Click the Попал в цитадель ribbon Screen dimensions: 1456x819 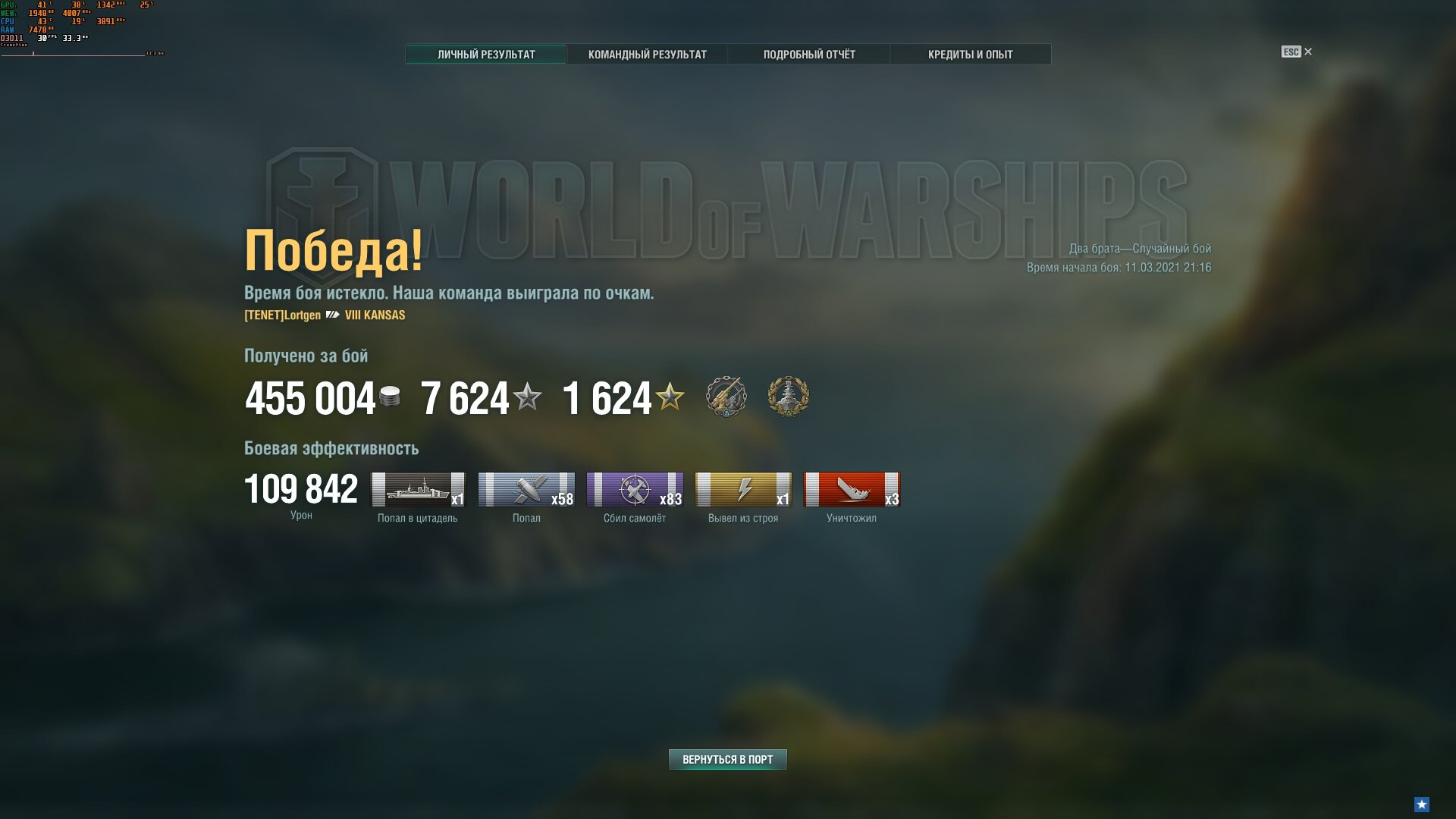418,489
